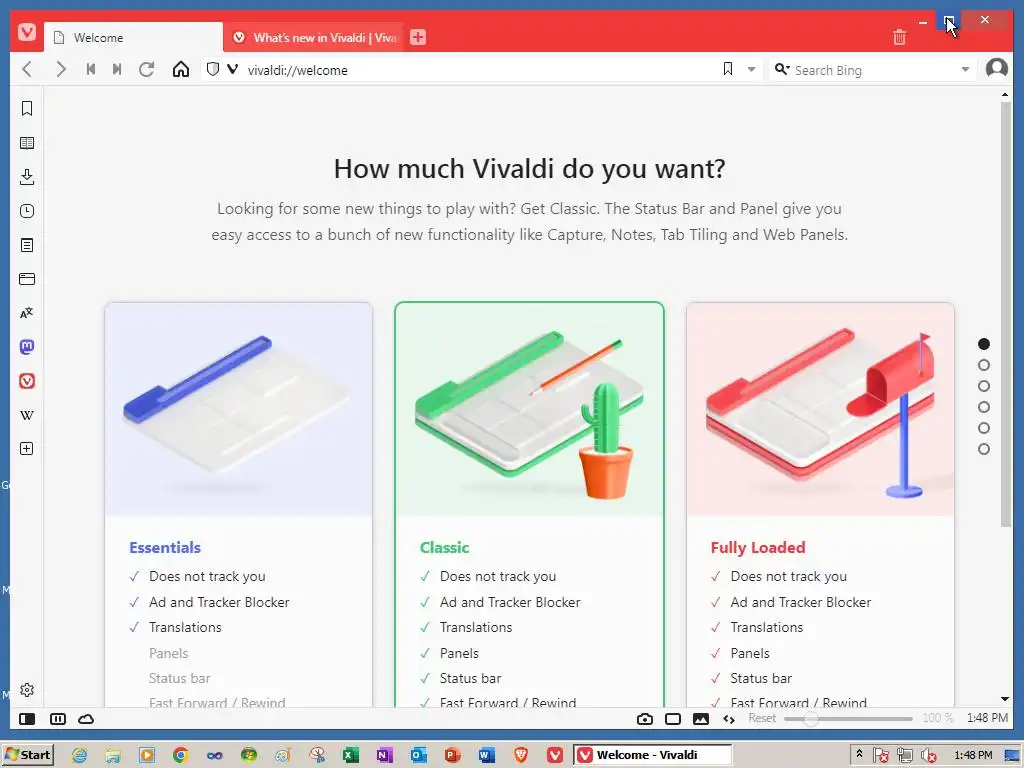Click the Search Bing field

(x=874, y=69)
